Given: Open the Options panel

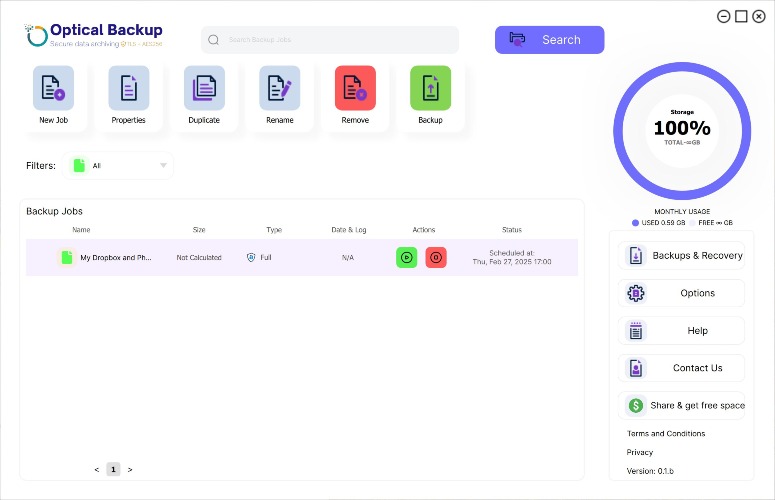Looking at the screenshot, I should [x=682, y=293].
